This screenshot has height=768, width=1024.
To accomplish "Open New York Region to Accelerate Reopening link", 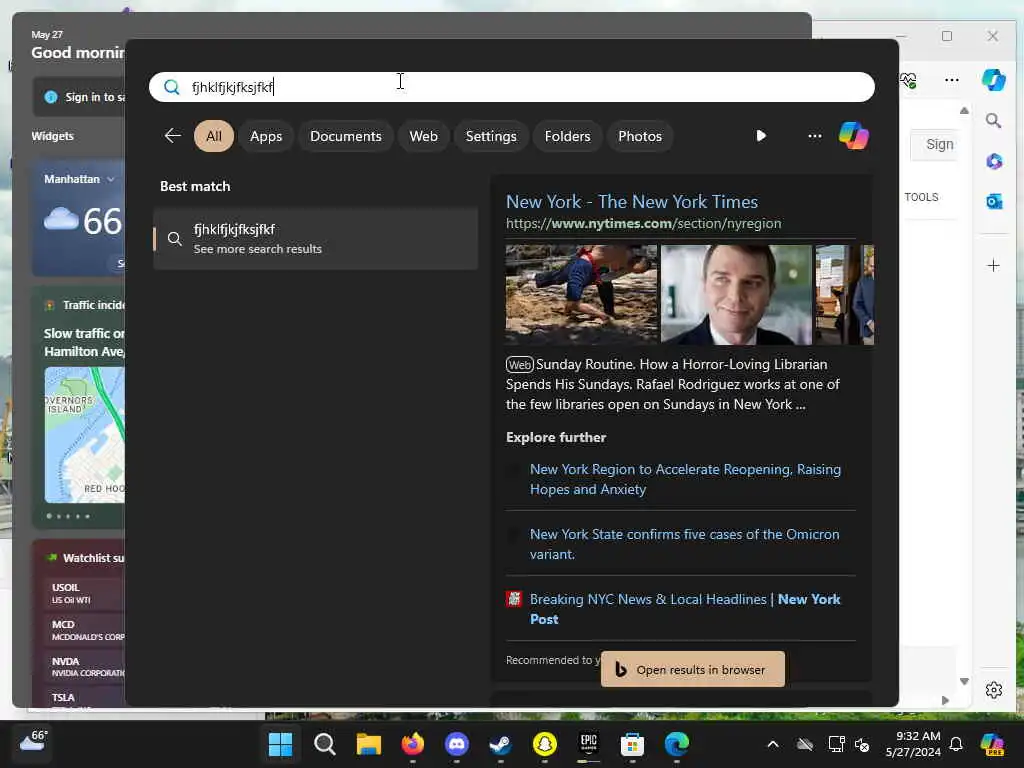I will [x=685, y=479].
